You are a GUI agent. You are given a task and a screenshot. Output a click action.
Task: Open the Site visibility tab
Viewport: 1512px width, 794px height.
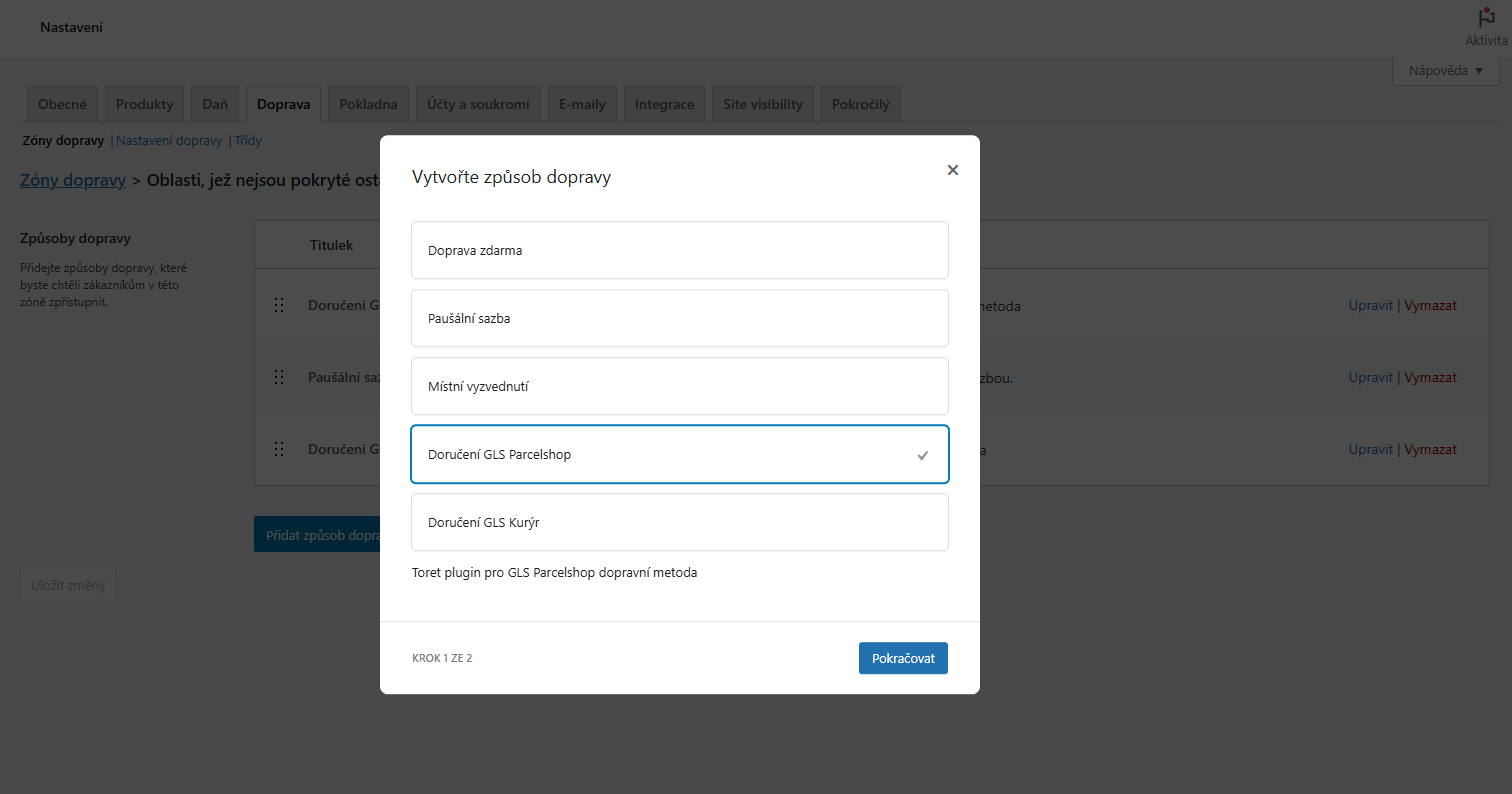pyautogui.click(x=763, y=104)
